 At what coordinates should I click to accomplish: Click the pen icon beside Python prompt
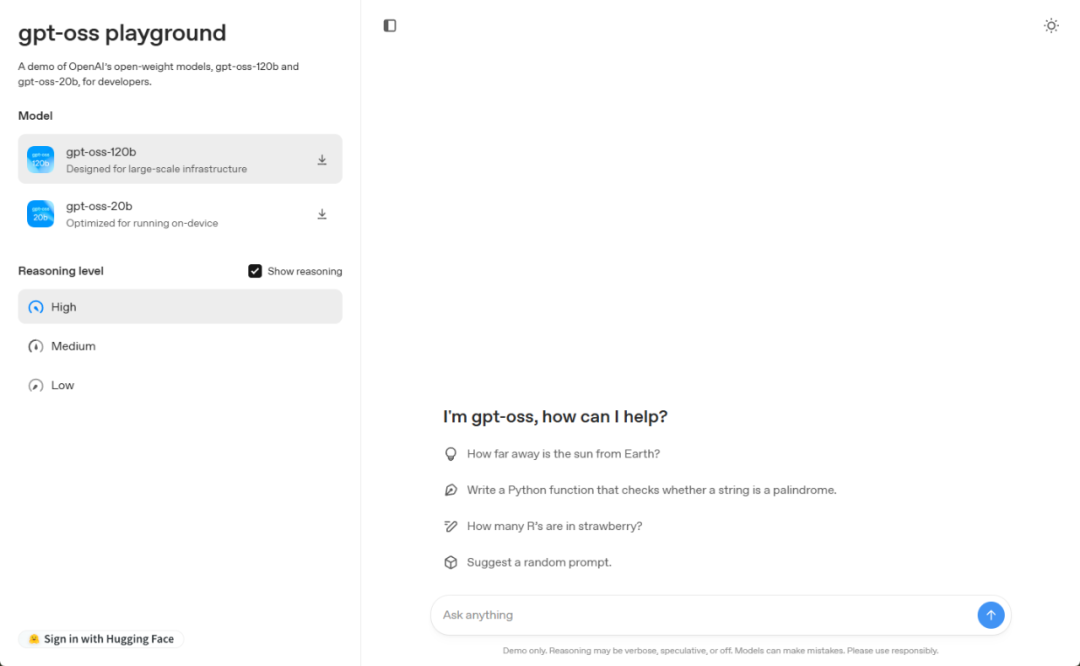(x=450, y=490)
